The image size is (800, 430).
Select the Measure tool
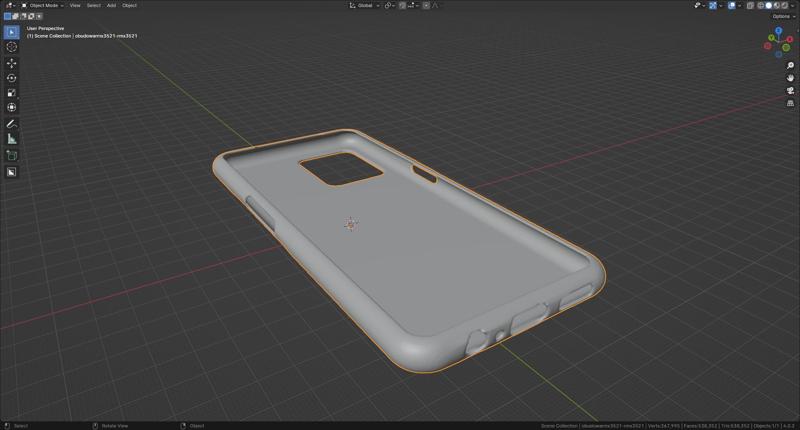(x=11, y=139)
